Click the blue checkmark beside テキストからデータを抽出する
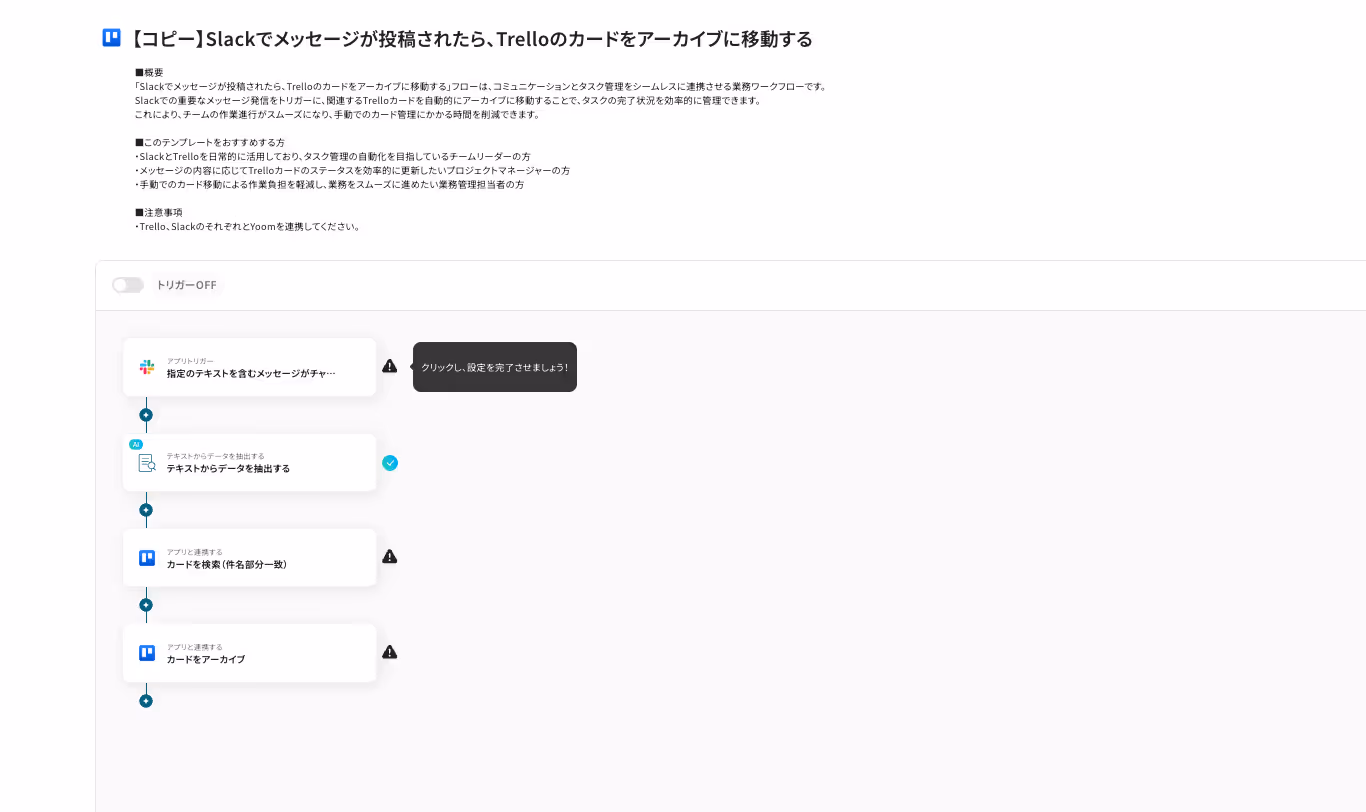1366x812 pixels. coord(390,463)
